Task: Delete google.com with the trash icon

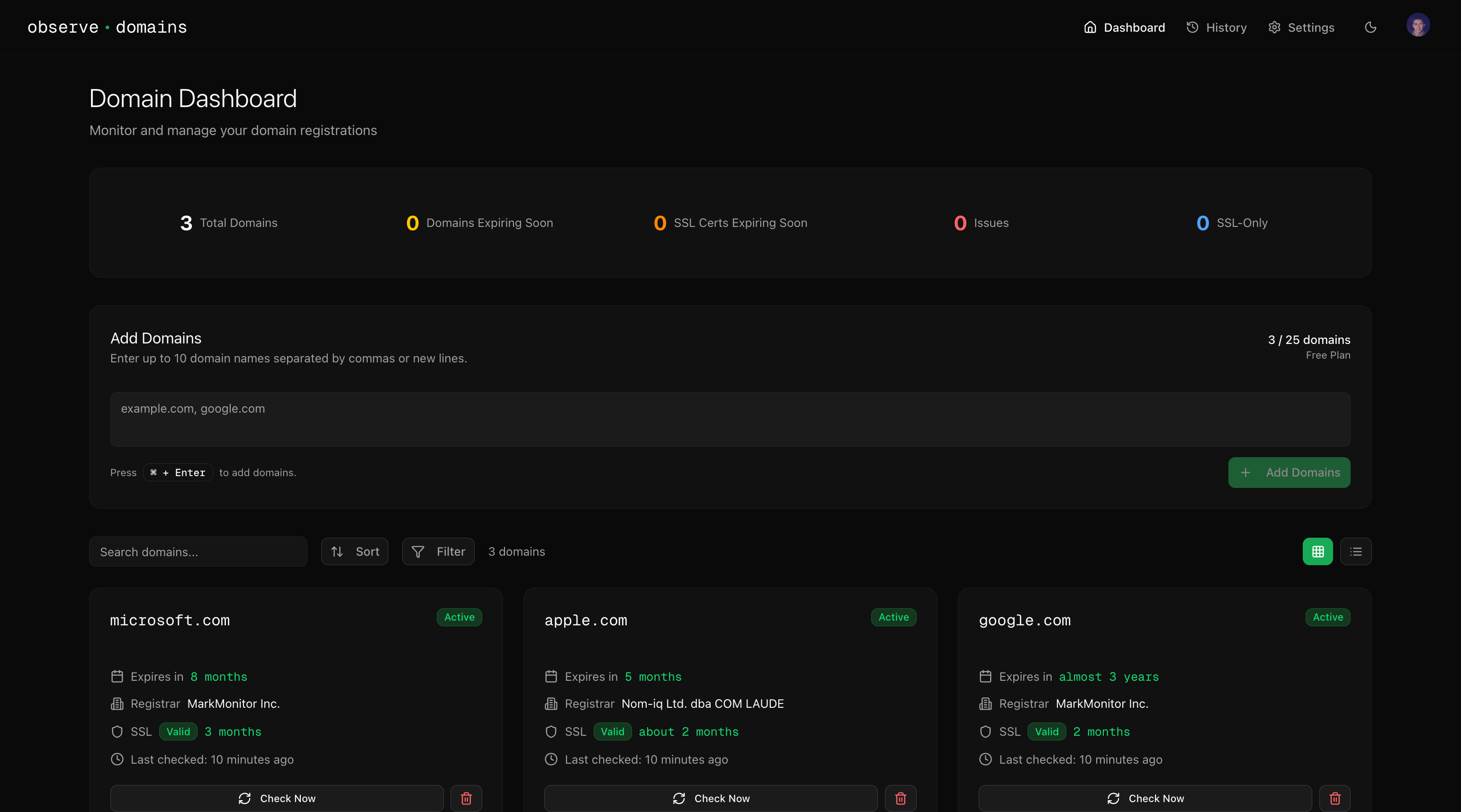Action: (1335, 798)
